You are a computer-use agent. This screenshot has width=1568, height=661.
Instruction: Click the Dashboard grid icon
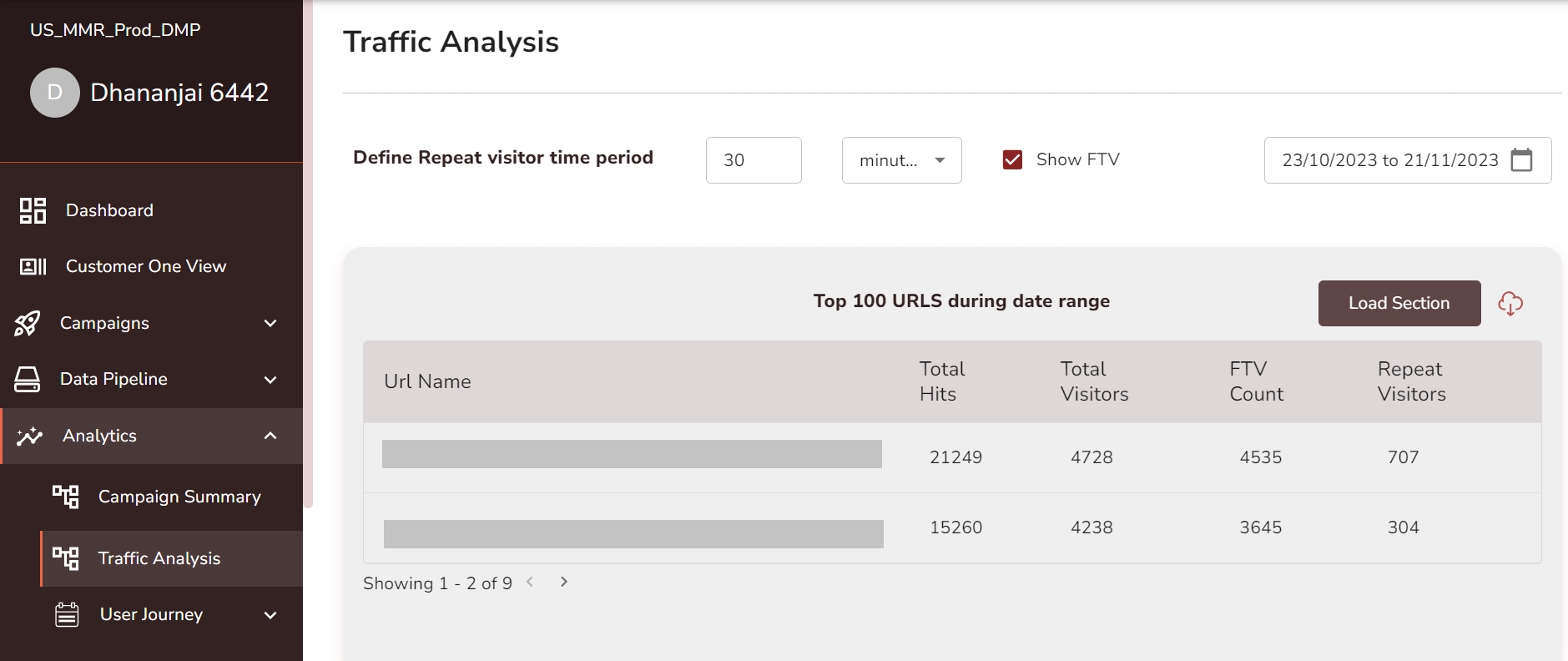tap(33, 210)
